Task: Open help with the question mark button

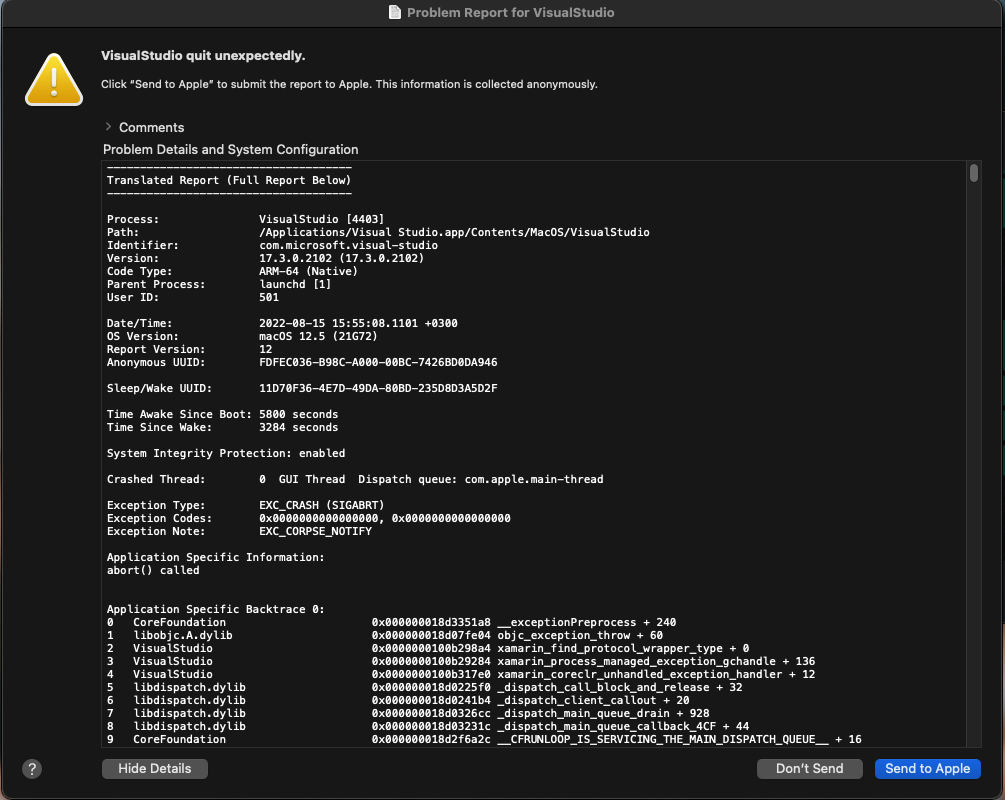Action: tap(32, 769)
